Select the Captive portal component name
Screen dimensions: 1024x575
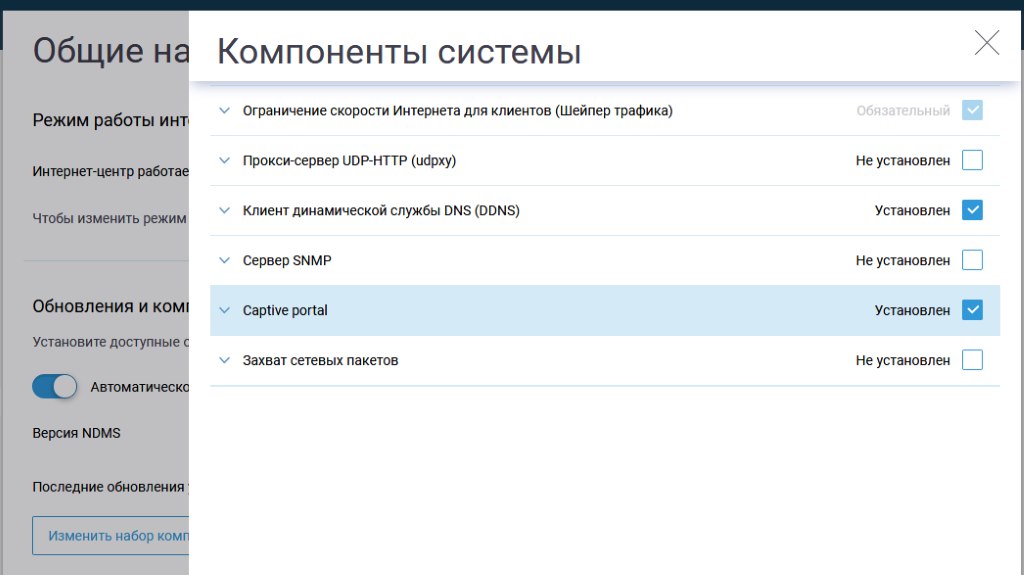pos(285,311)
